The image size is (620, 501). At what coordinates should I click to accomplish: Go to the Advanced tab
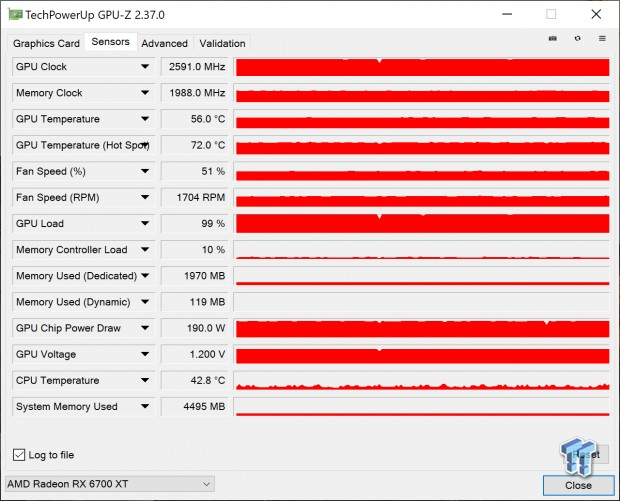point(164,43)
